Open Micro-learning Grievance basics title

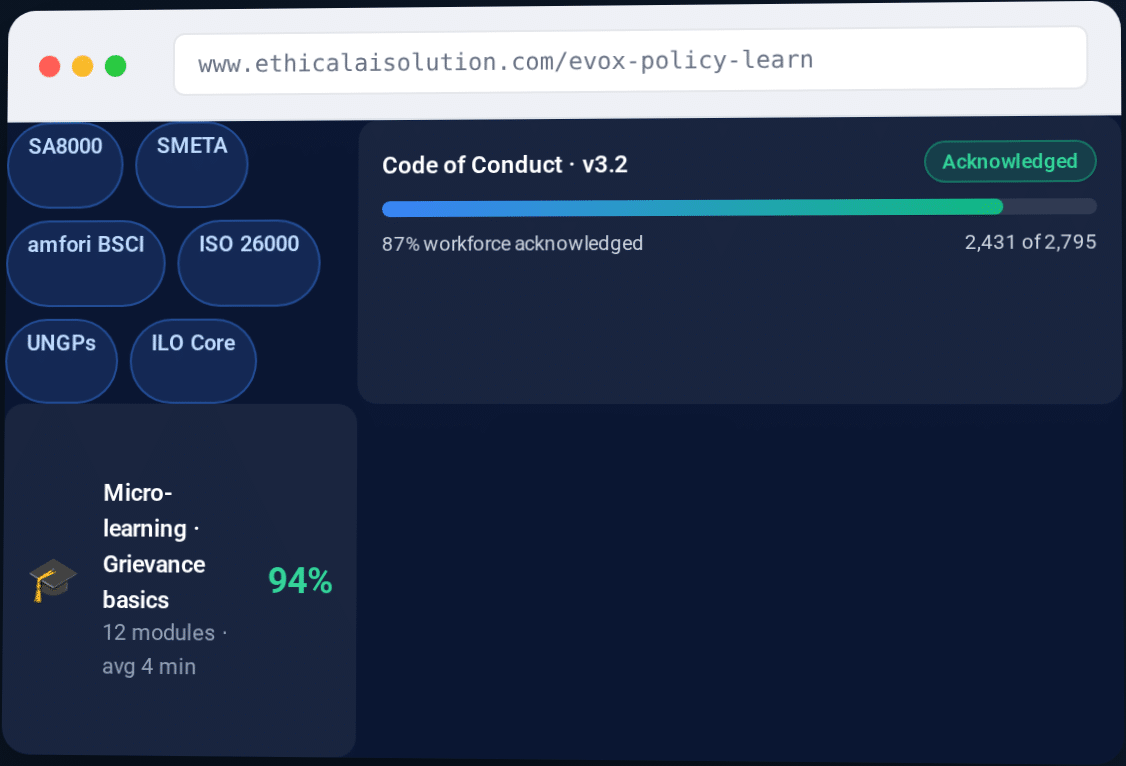pos(154,546)
